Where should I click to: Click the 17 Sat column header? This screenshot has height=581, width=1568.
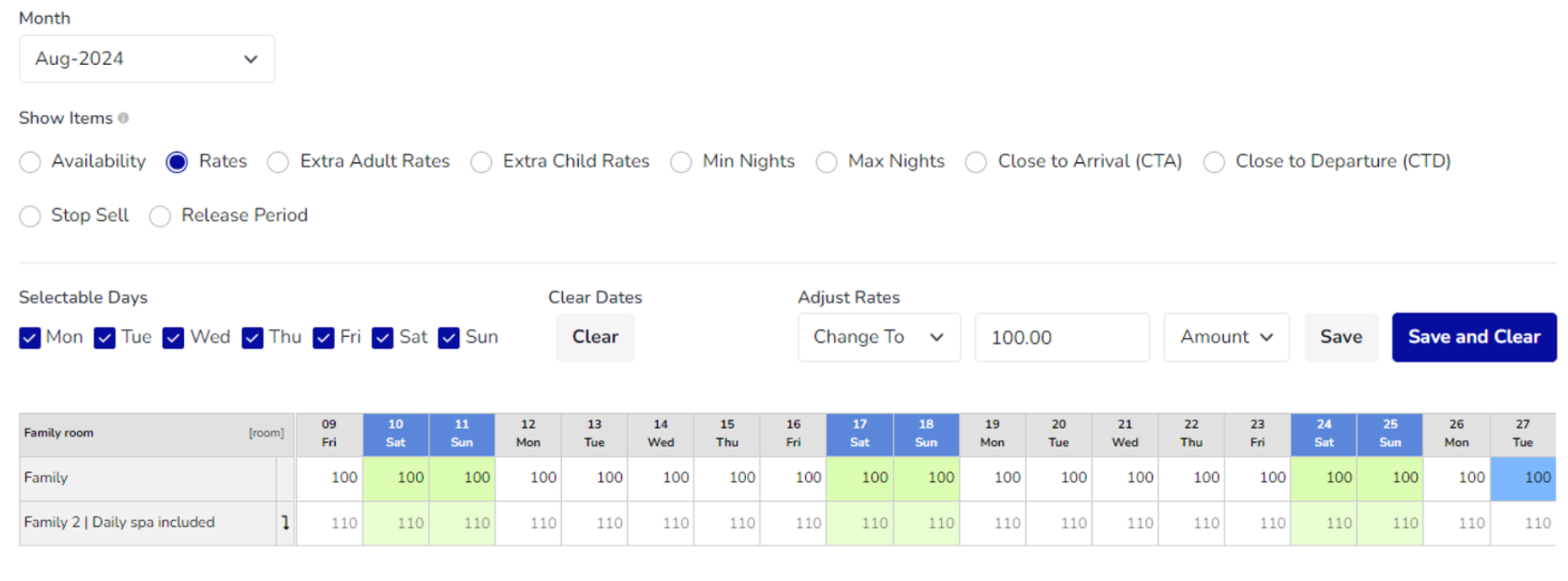[860, 434]
